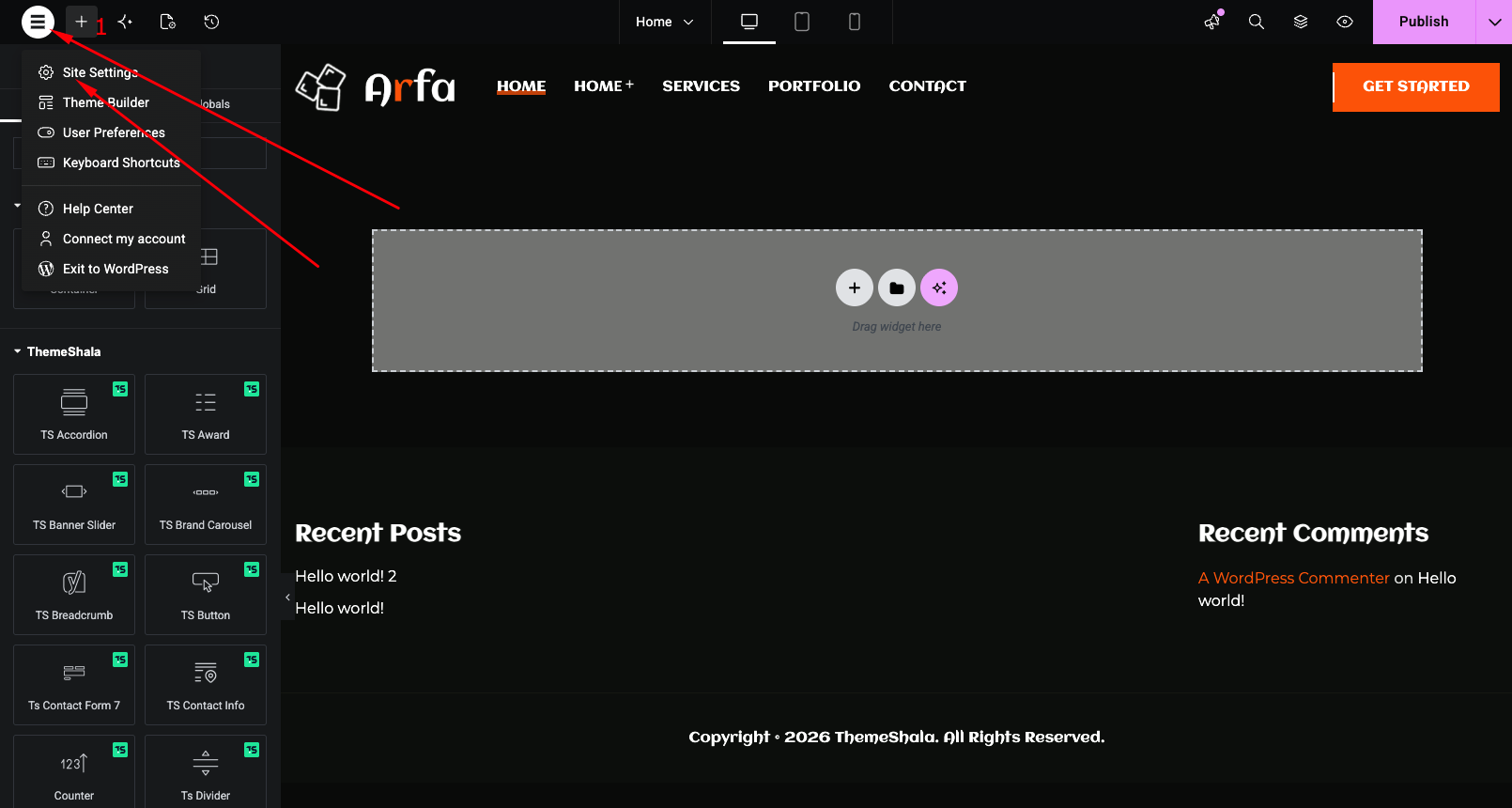Click Build with AI canvas button
This screenshot has width=1512, height=808.
pyautogui.click(x=939, y=287)
